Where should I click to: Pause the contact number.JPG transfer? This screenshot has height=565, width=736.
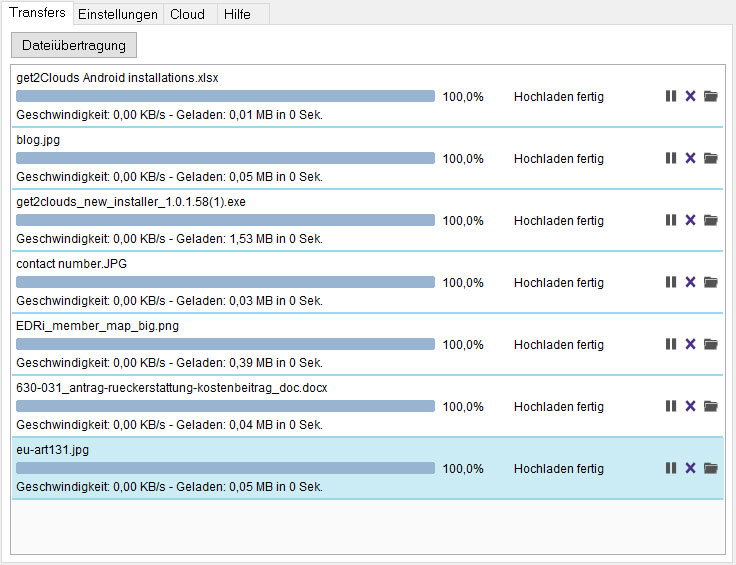click(x=671, y=282)
